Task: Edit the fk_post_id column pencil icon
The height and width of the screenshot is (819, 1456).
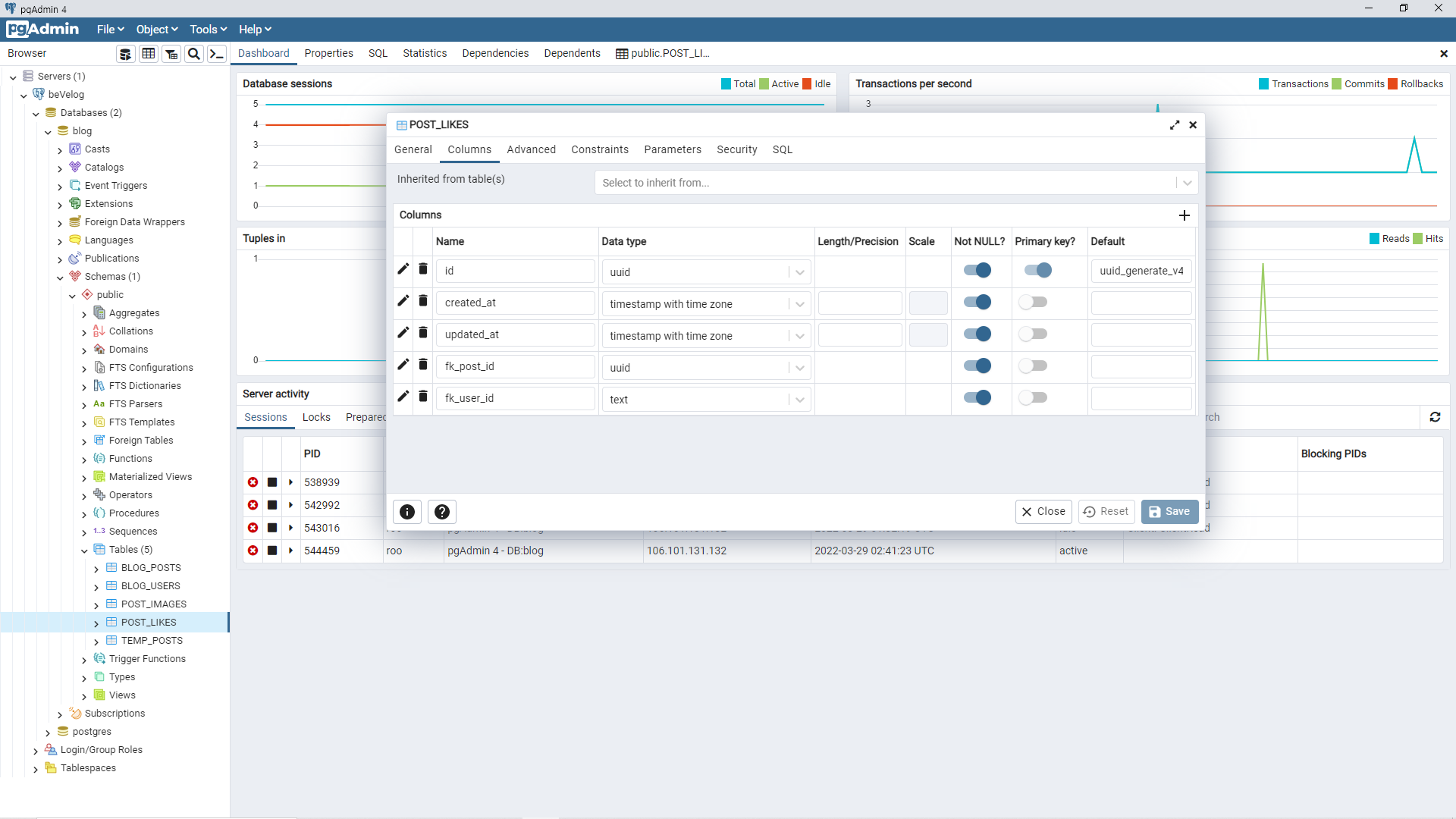Action: click(x=403, y=365)
